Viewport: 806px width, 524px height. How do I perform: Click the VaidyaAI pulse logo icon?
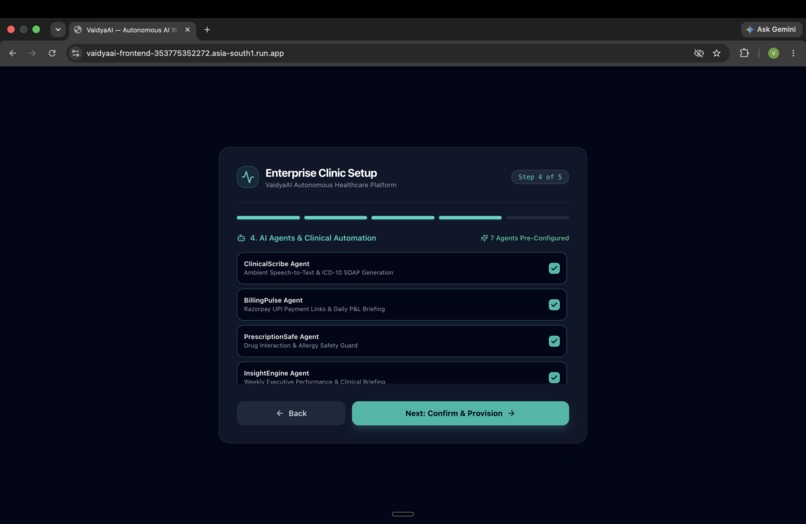[248, 177]
